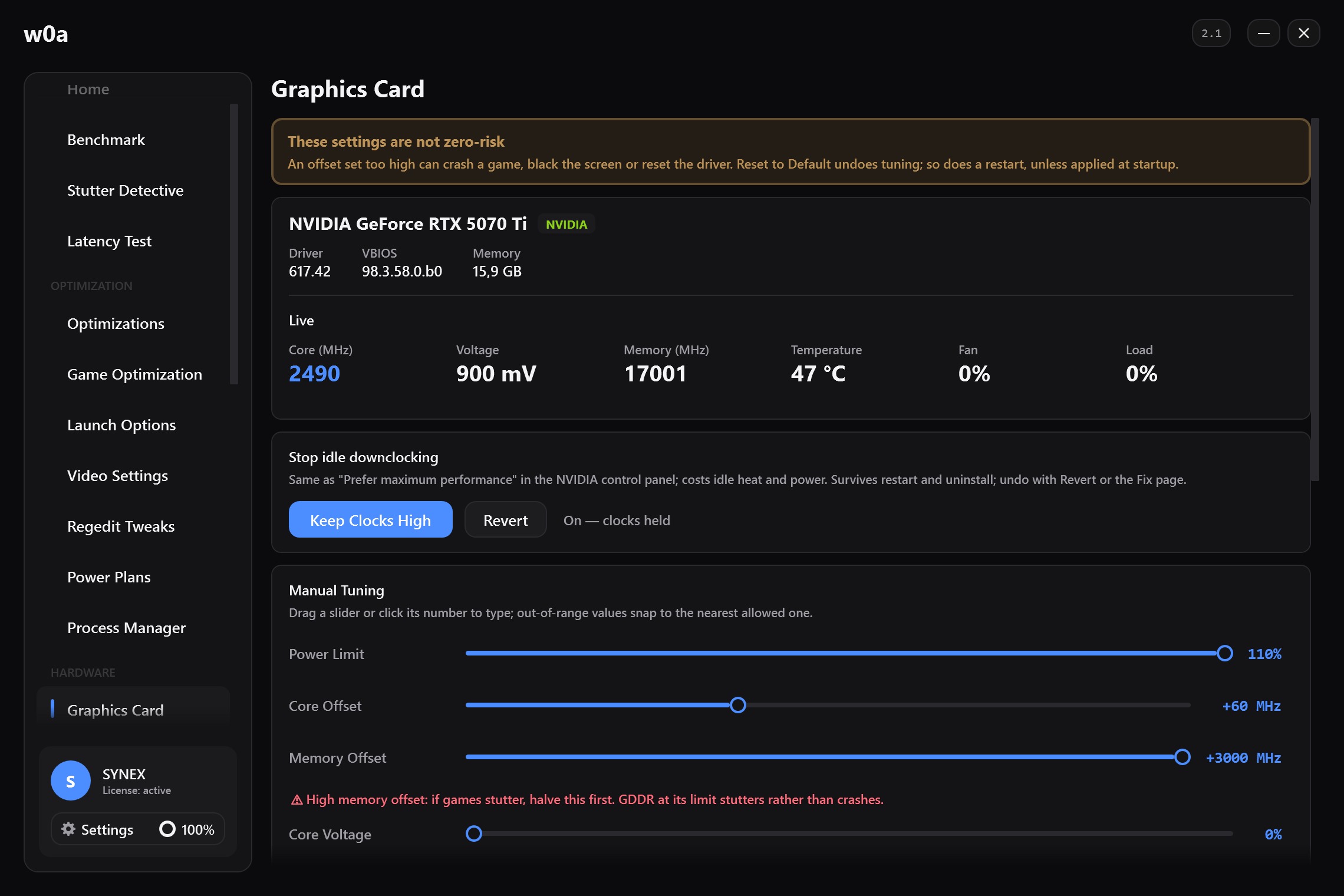This screenshot has height=896, width=1344.
Task: Open Power Plans
Action: pyautogui.click(x=109, y=577)
